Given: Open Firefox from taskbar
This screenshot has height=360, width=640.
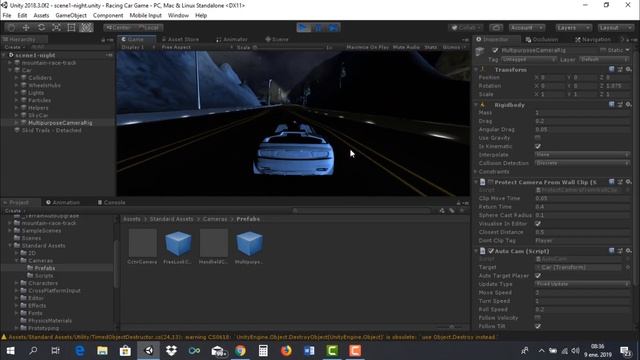Looking at the screenshot, I should 286,351.
